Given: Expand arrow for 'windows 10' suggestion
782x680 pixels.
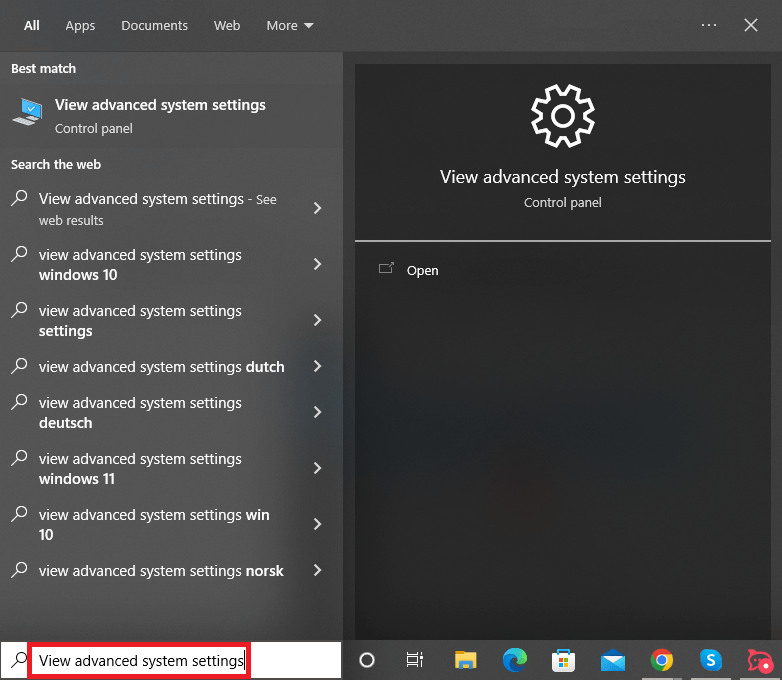Looking at the screenshot, I should (x=317, y=264).
